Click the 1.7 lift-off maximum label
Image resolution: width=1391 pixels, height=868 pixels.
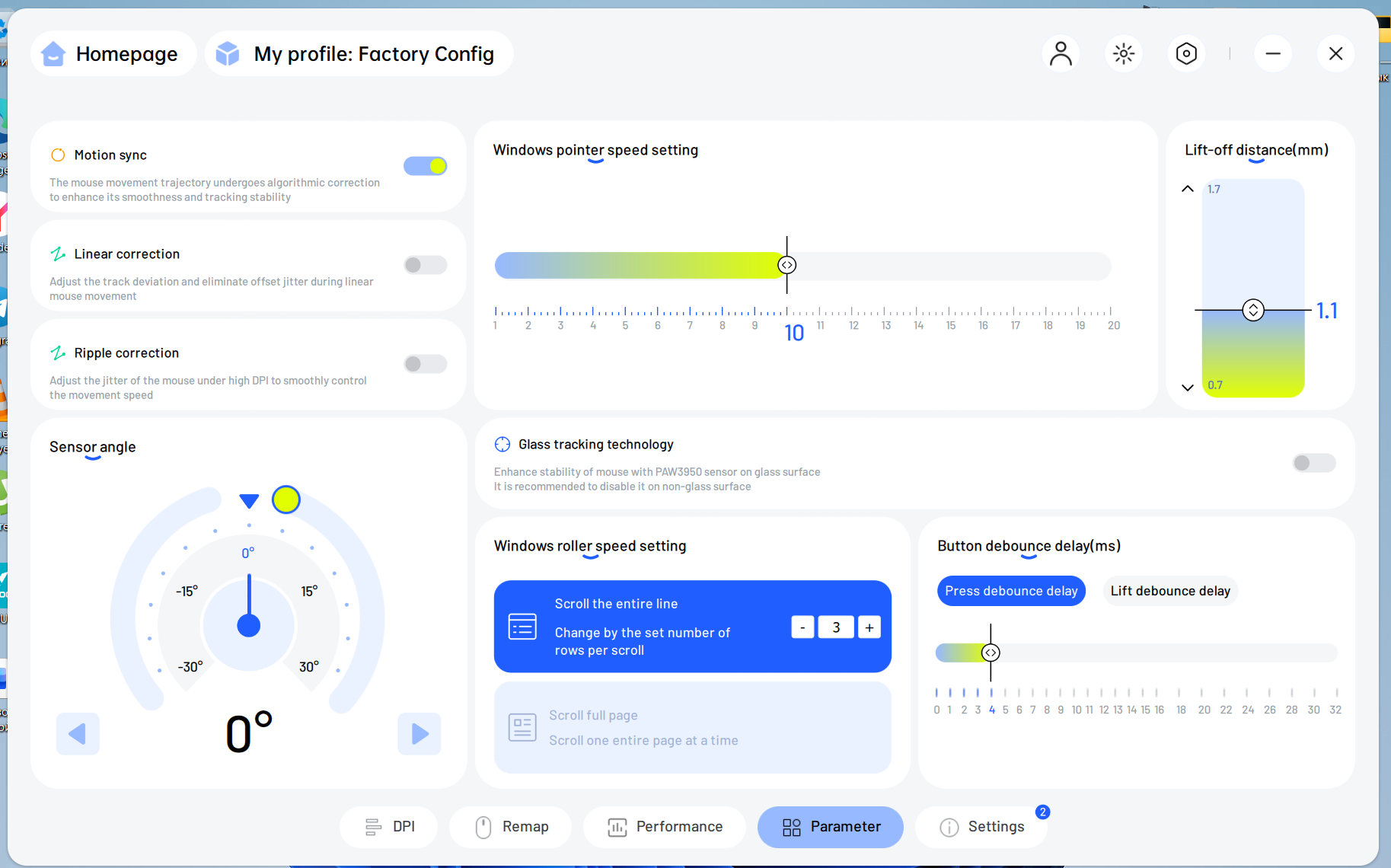1214,189
